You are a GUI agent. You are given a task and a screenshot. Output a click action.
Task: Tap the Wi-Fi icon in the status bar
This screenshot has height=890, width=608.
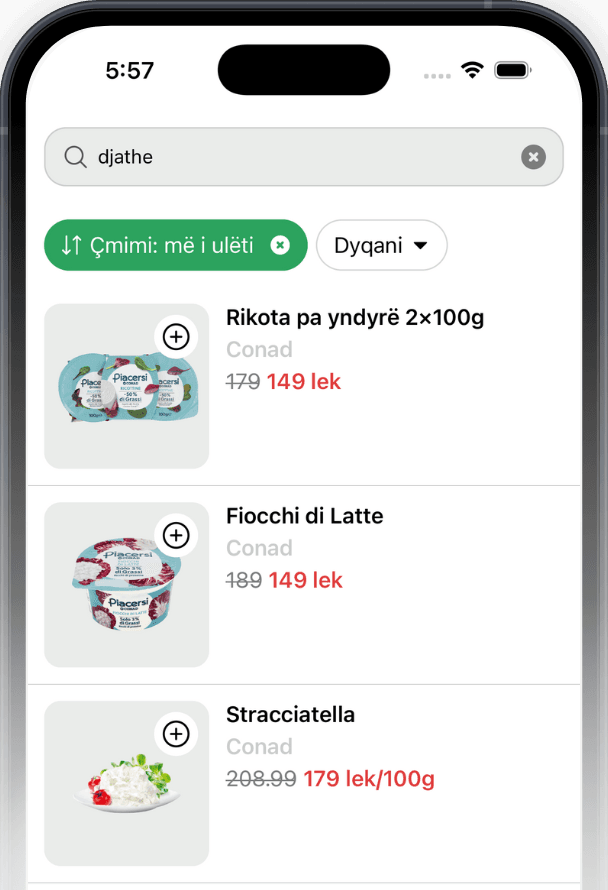472,70
